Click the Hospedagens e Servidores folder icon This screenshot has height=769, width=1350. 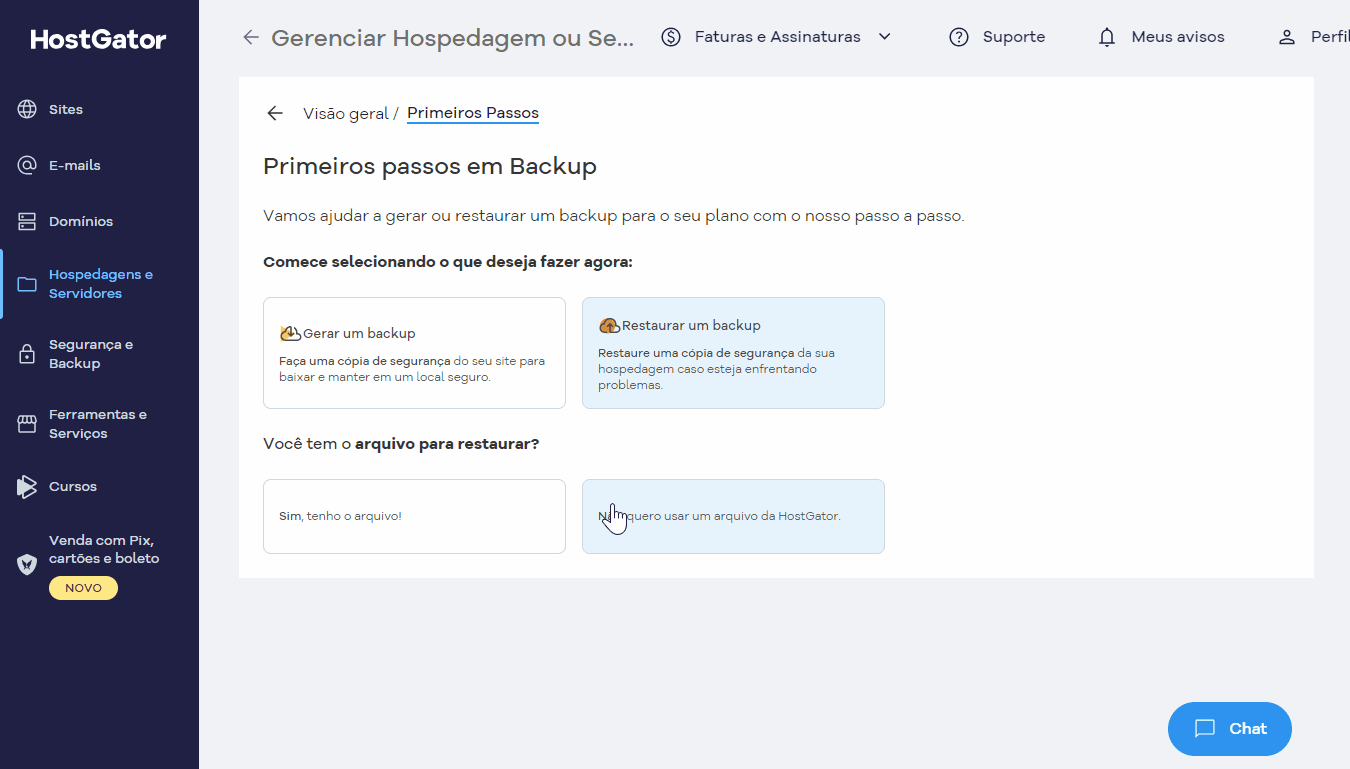click(x=27, y=284)
